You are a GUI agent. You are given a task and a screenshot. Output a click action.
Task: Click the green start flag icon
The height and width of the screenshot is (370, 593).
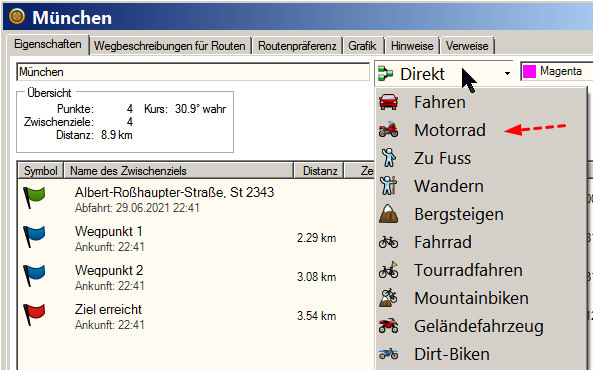click(x=34, y=197)
